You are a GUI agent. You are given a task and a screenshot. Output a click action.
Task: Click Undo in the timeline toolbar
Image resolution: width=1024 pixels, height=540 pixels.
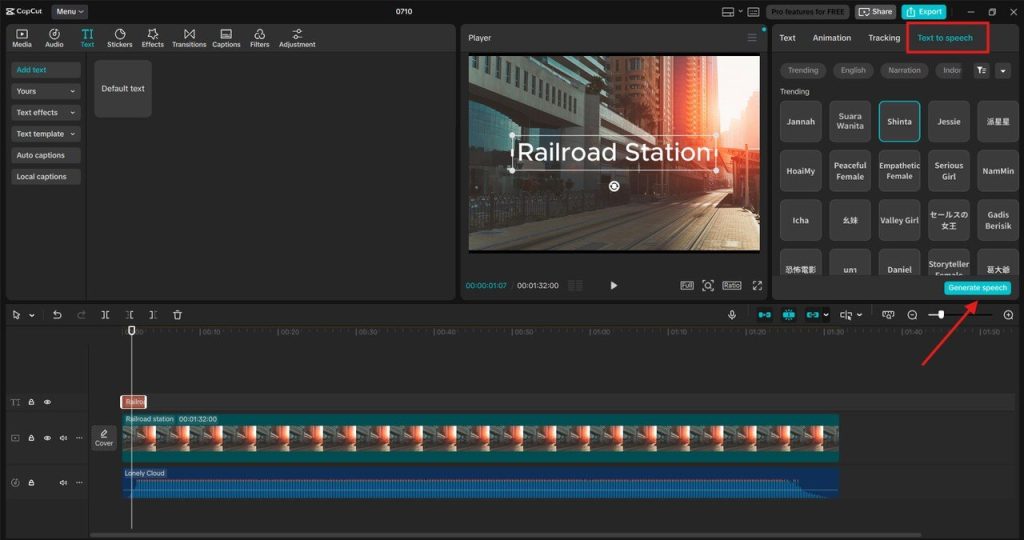click(57, 315)
